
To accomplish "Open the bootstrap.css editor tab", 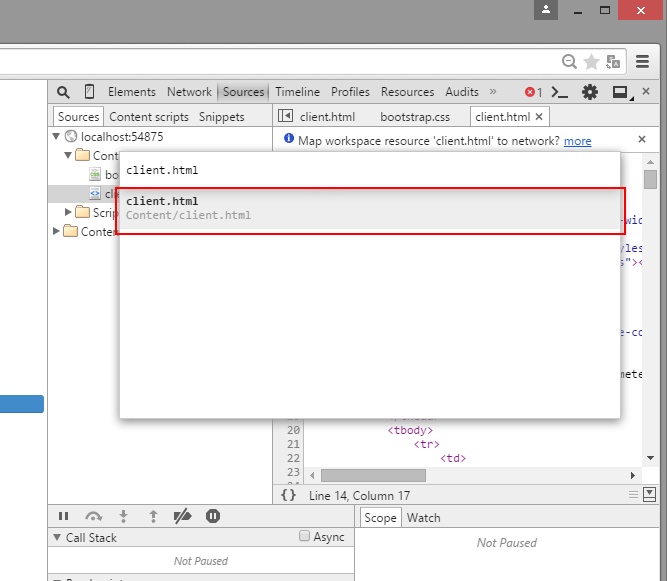I will [x=415, y=117].
